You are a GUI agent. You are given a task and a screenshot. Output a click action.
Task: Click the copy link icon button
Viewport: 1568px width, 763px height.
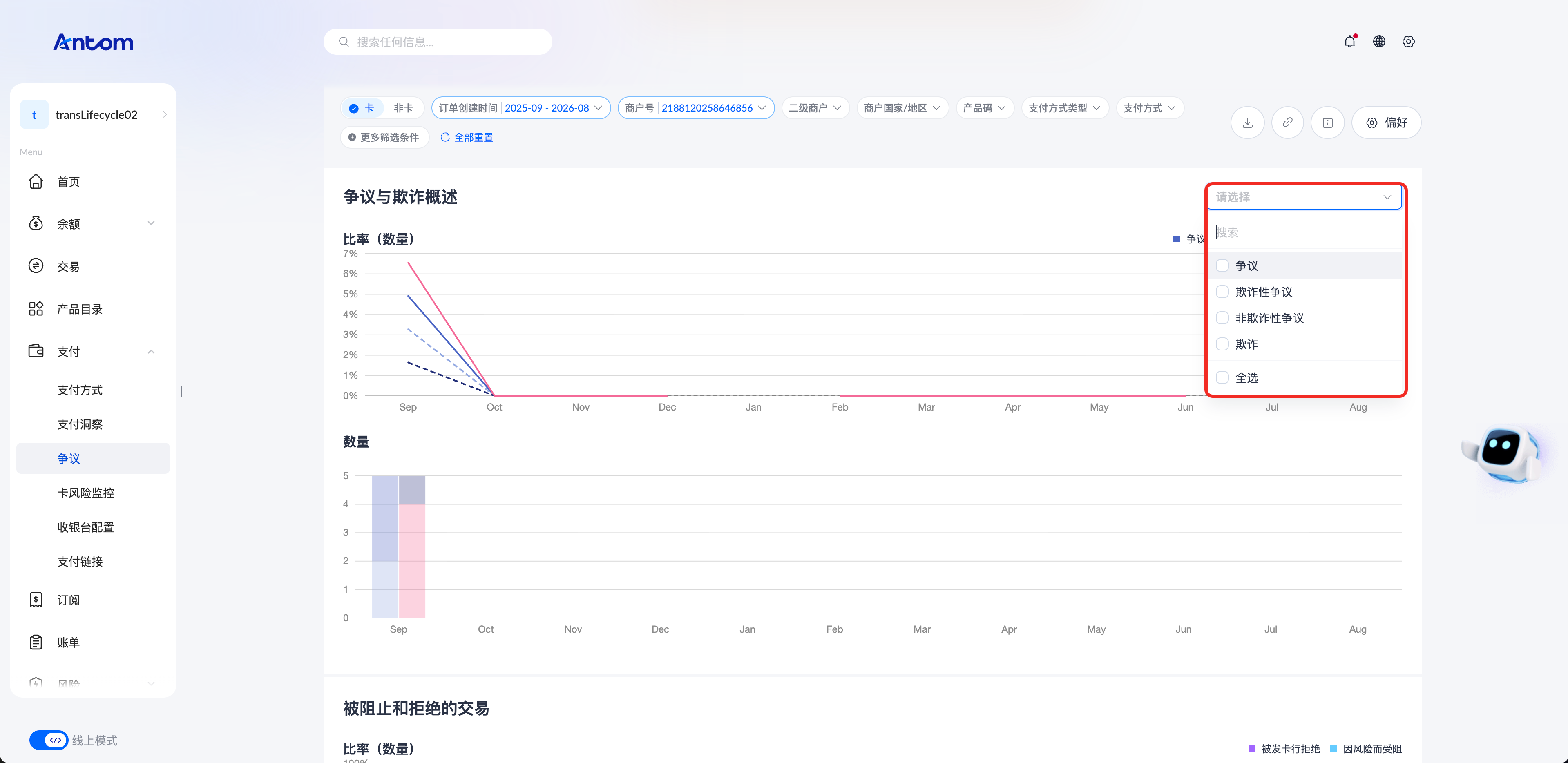point(1287,122)
